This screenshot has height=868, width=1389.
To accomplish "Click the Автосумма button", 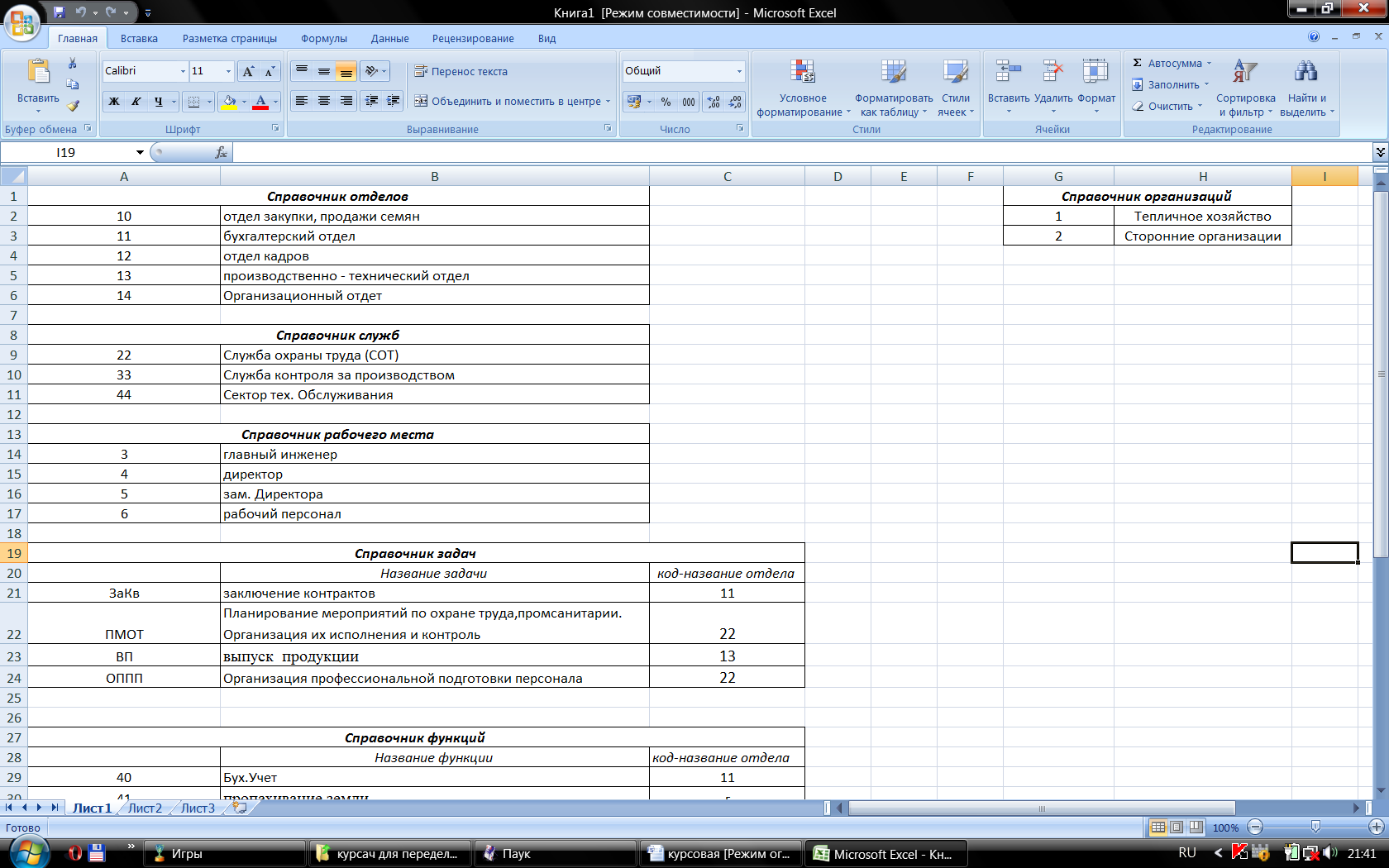I will coord(1172,64).
